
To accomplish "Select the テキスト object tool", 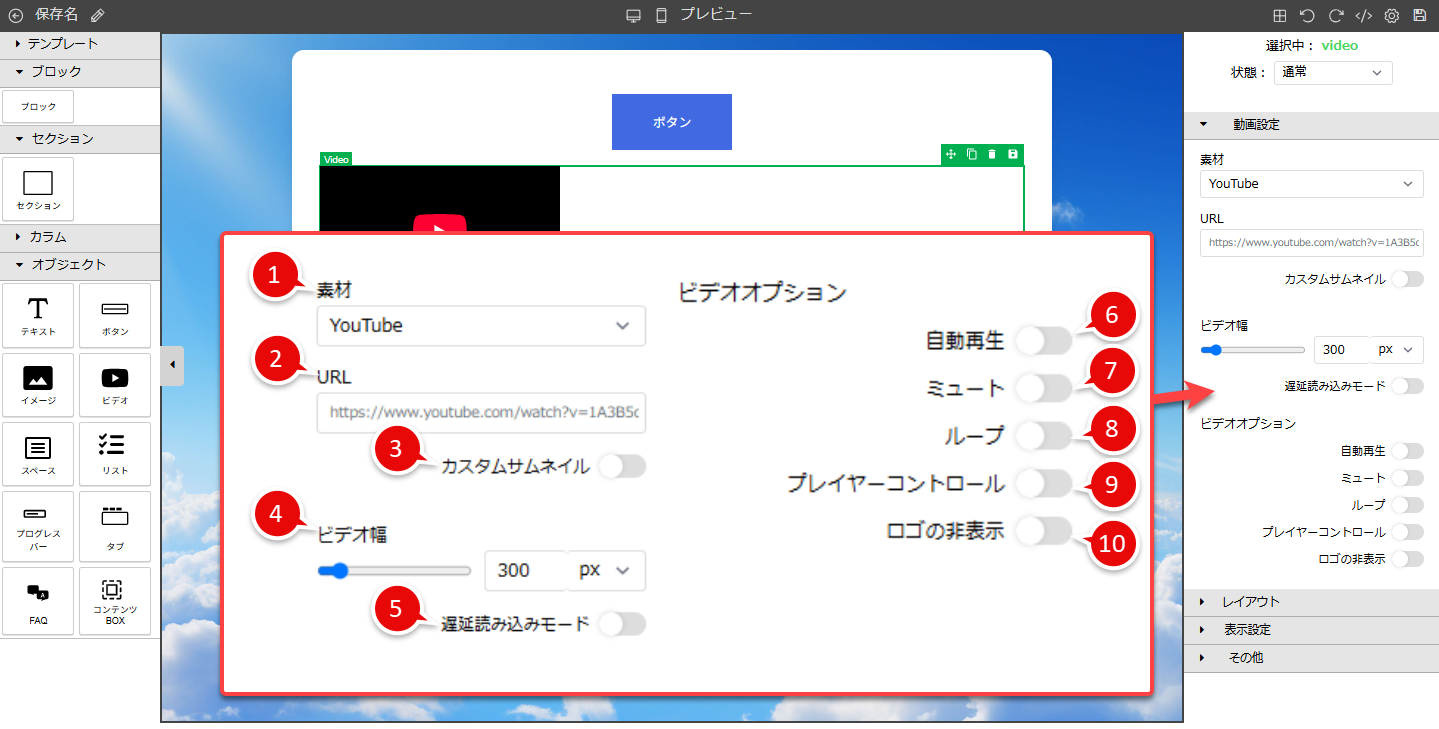I will tap(38, 315).
